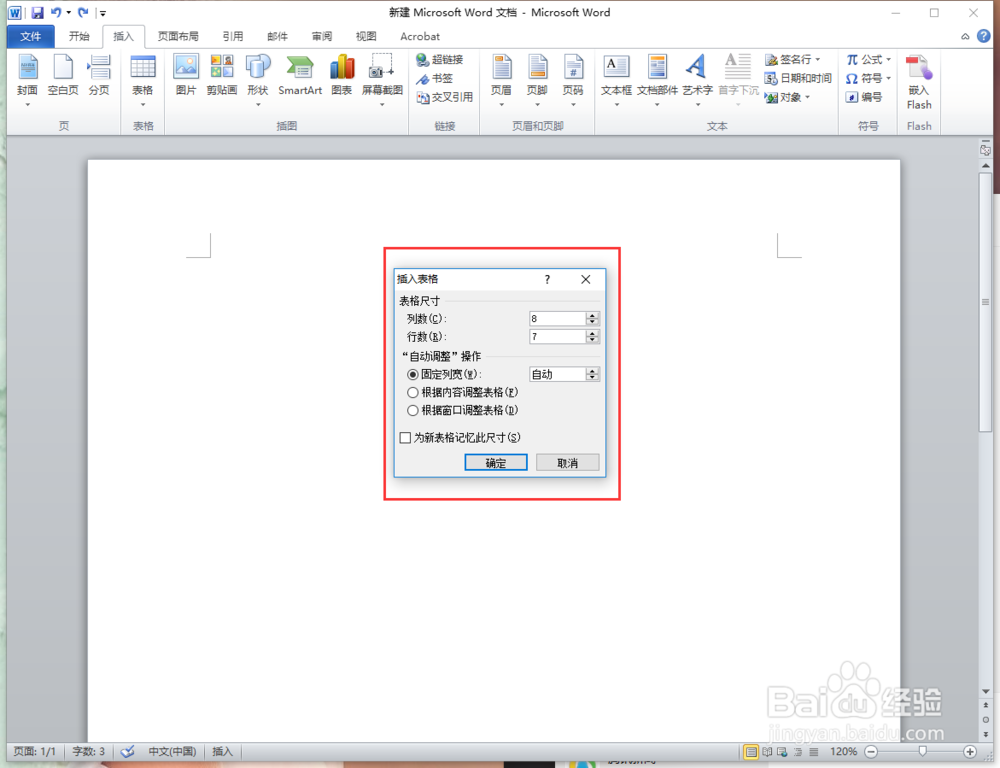Insert a SmartArt graphic
Image resolution: width=1000 pixels, height=768 pixels.
coord(300,75)
